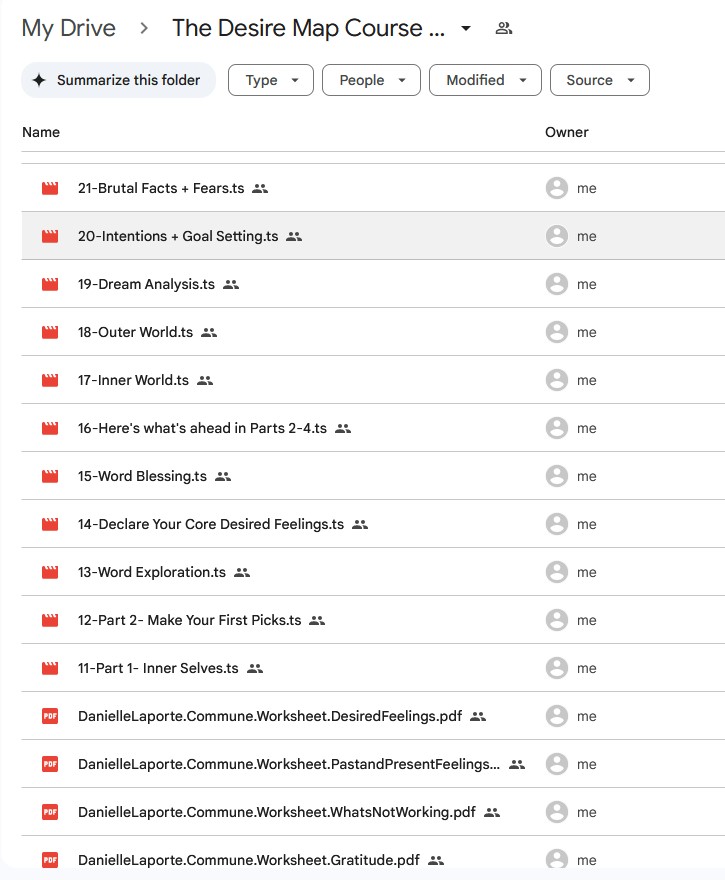The image size is (725, 880).
Task: Open the folder name dropdown arrow in the breadcrumb
Action: click(x=466, y=28)
